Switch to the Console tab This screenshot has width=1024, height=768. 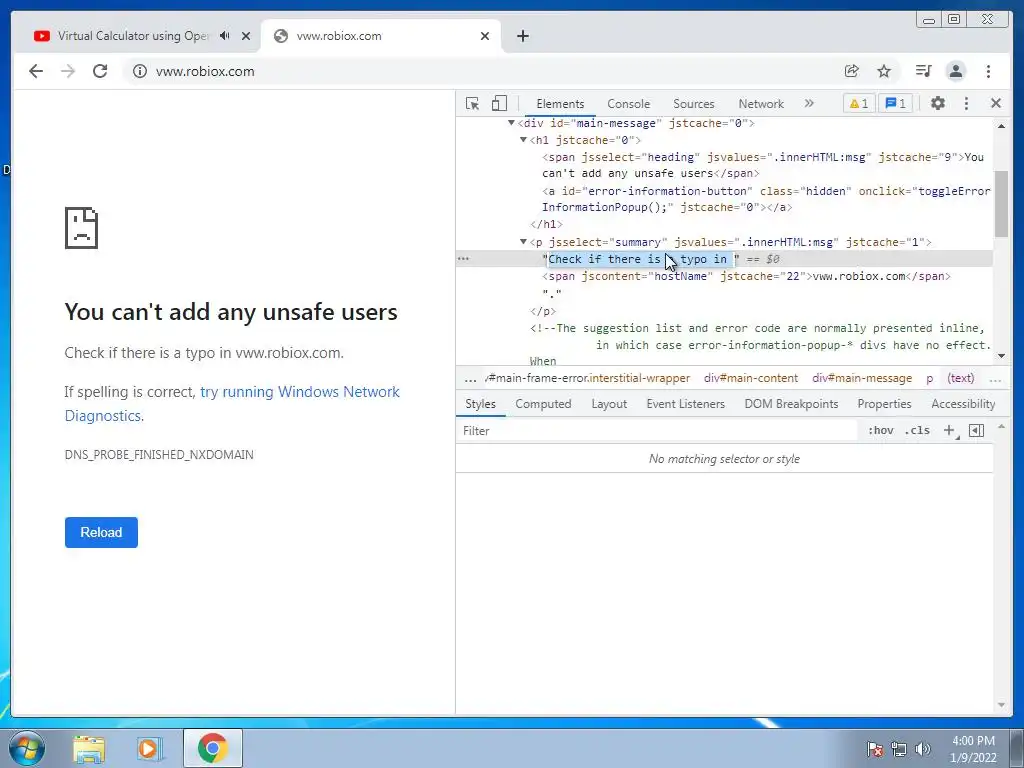[x=628, y=104]
